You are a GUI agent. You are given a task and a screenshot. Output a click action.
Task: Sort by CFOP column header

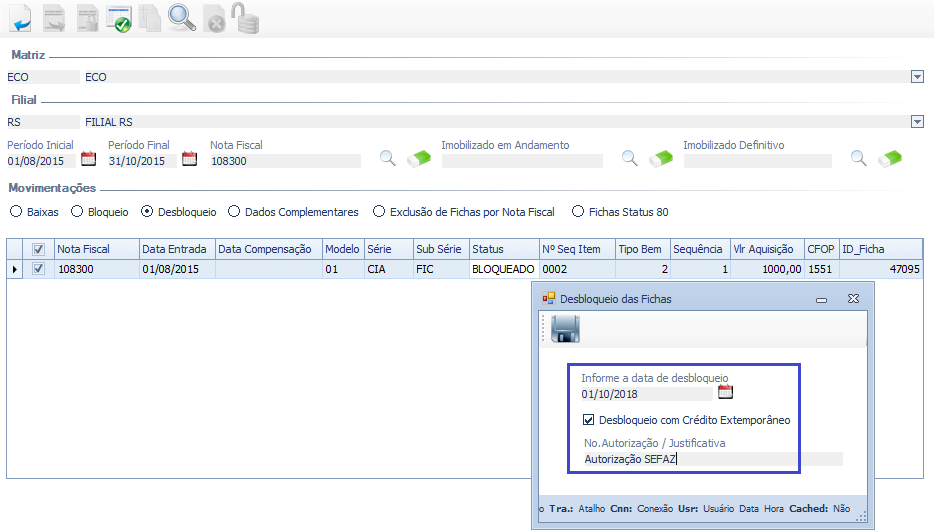click(822, 249)
